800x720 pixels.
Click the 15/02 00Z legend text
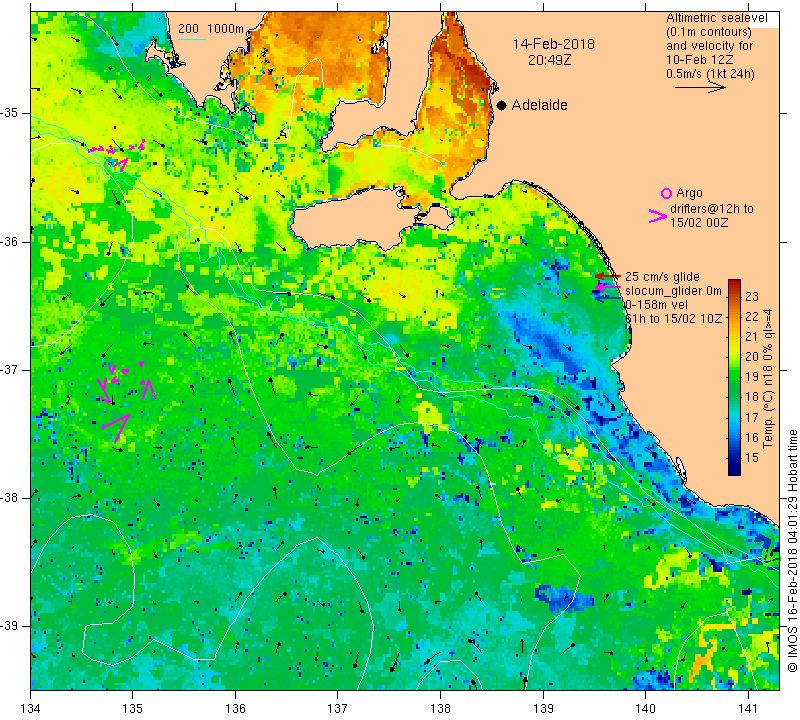pos(699,223)
